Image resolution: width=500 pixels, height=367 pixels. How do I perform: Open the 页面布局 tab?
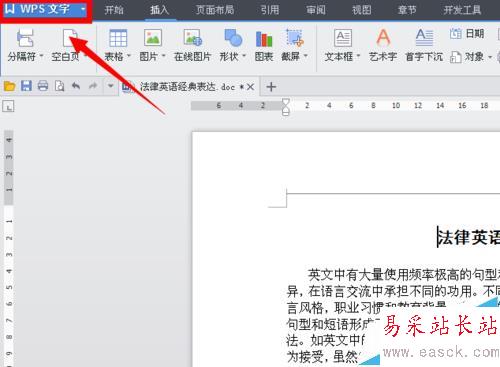tap(215, 10)
